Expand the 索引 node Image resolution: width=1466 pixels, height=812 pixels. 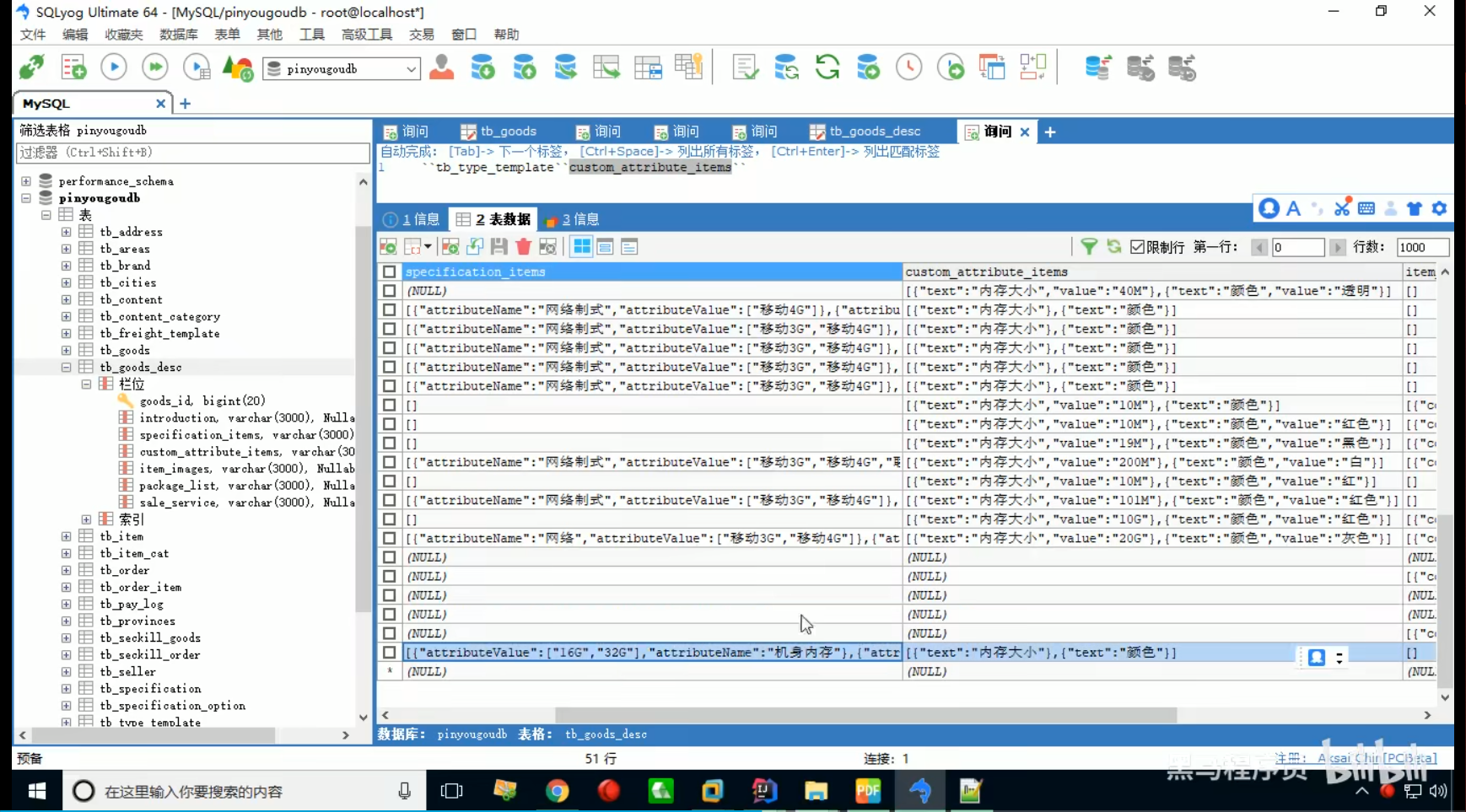coord(86,519)
